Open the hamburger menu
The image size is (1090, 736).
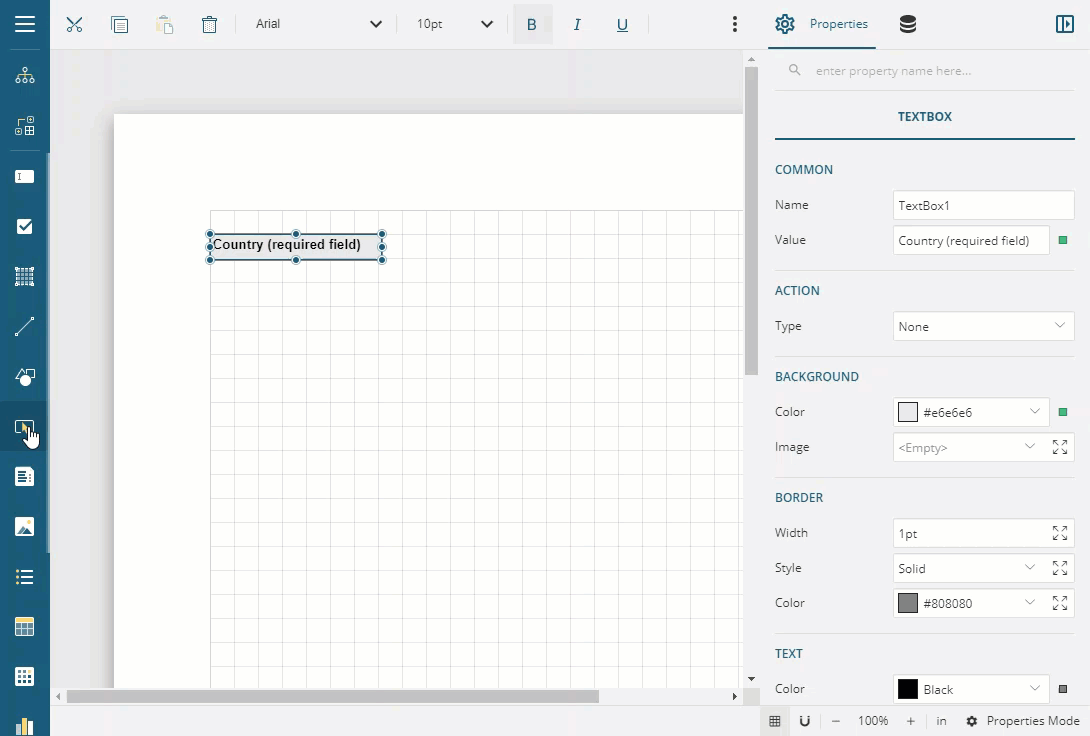click(x=25, y=24)
